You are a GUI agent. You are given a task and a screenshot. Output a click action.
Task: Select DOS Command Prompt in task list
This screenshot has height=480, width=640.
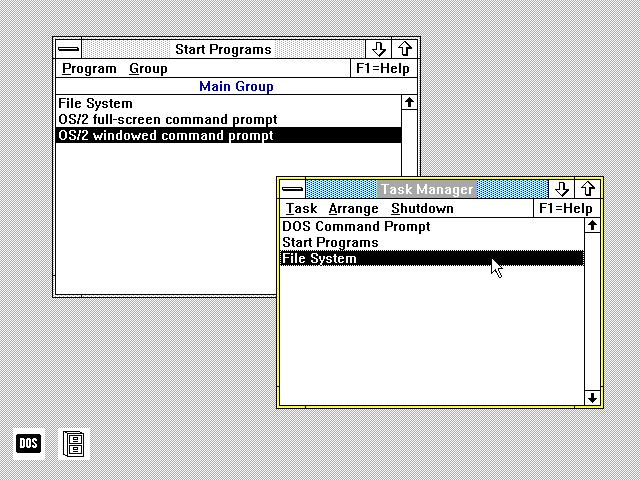[x=432, y=226]
